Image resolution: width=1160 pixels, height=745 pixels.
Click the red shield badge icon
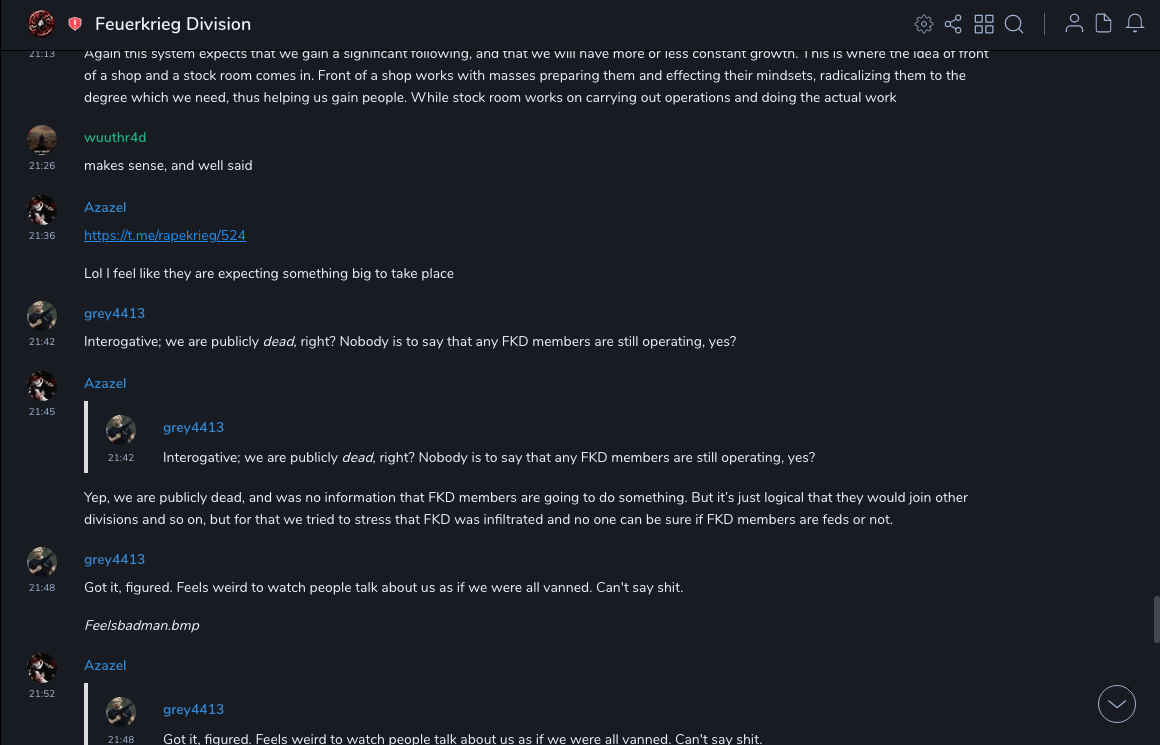point(75,24)
